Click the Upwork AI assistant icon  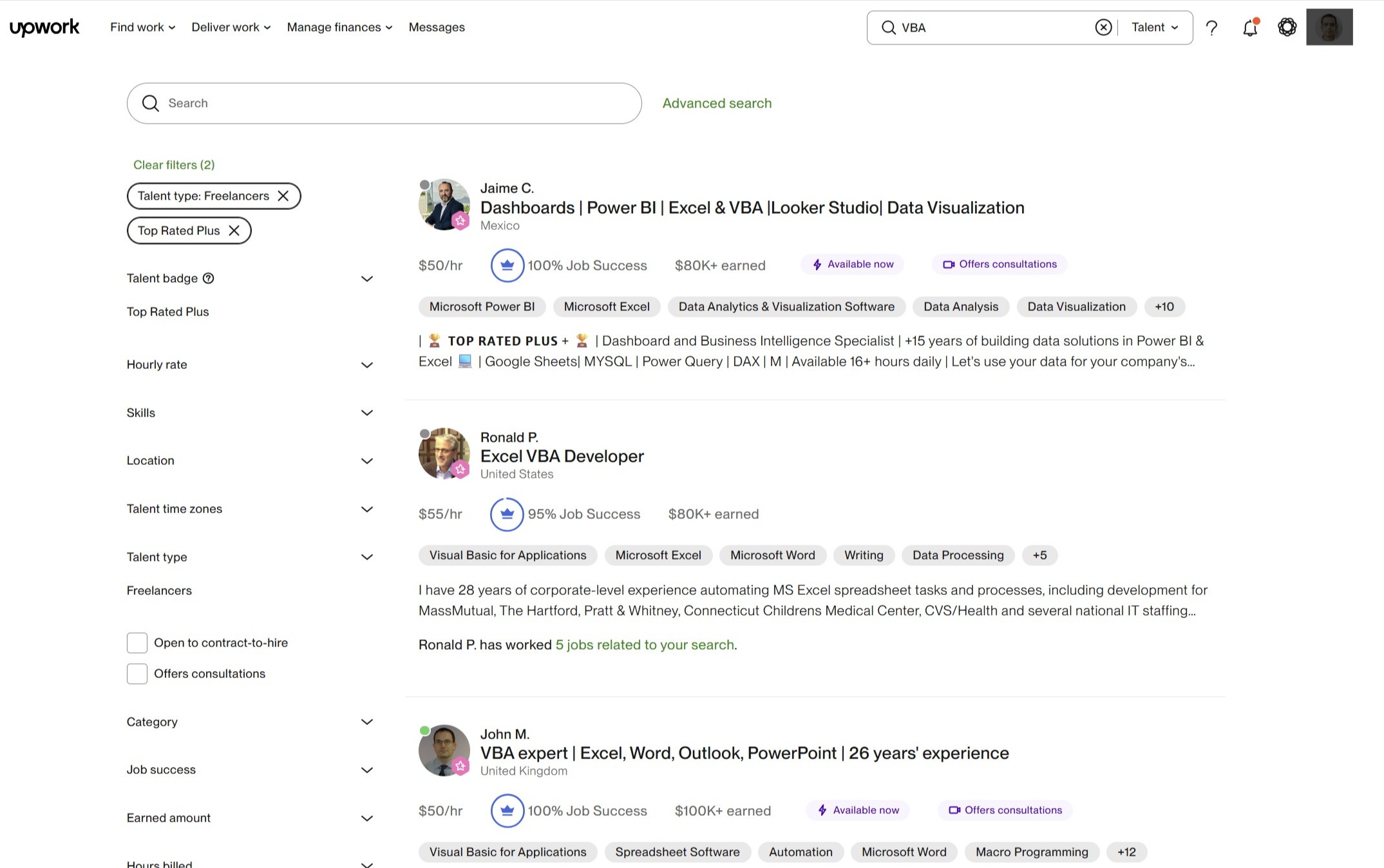[1287, 27]
